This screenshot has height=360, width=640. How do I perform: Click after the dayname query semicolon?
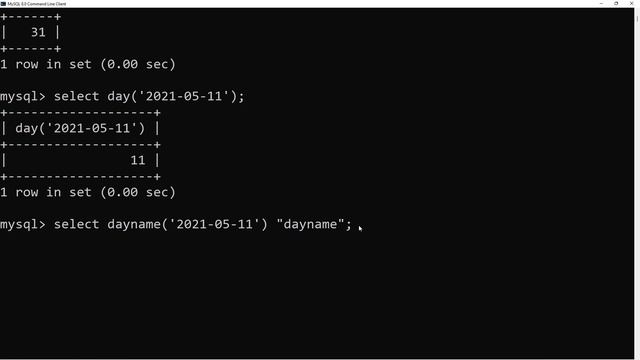[353, 224]
